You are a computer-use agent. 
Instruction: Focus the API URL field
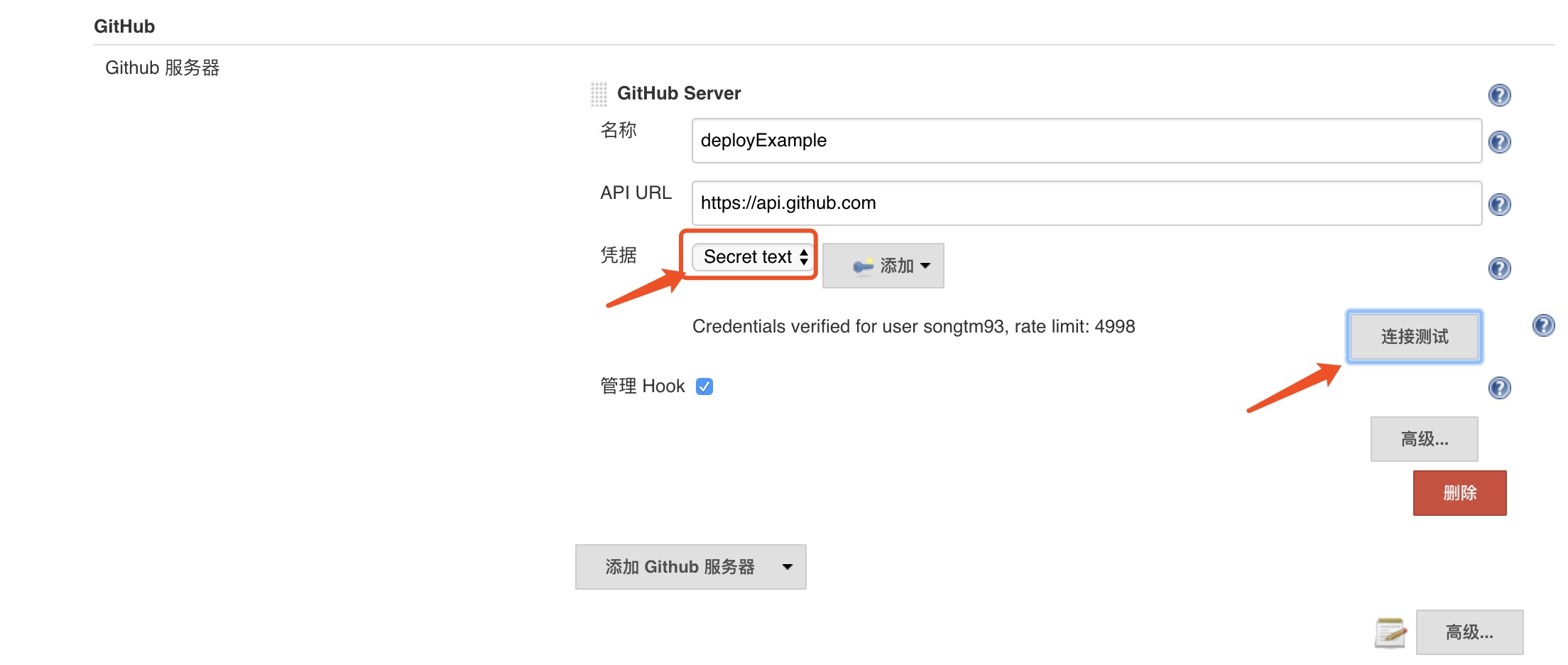pyautogui.click(x=1087, y=203)
